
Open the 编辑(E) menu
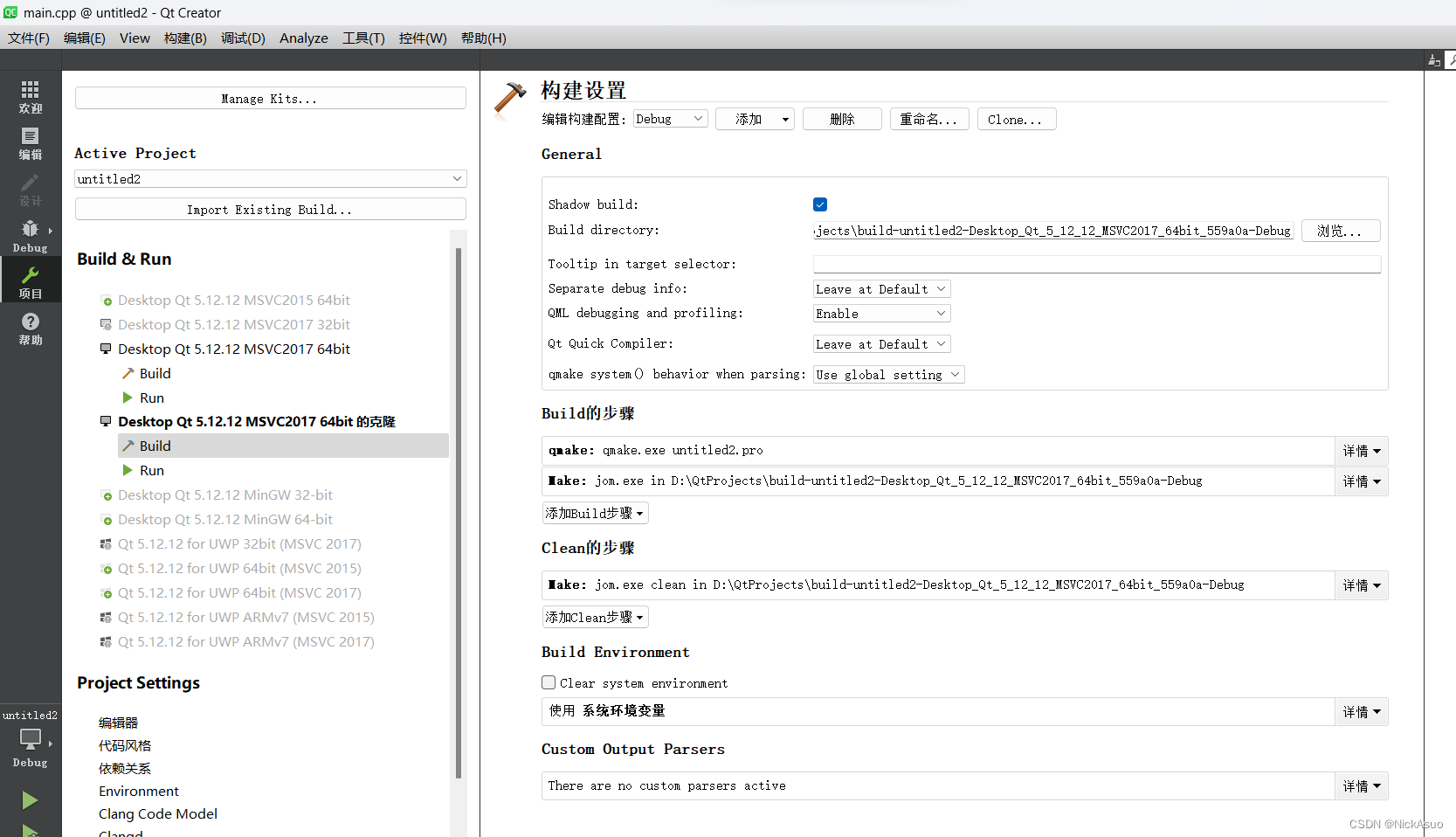(85, 38)
